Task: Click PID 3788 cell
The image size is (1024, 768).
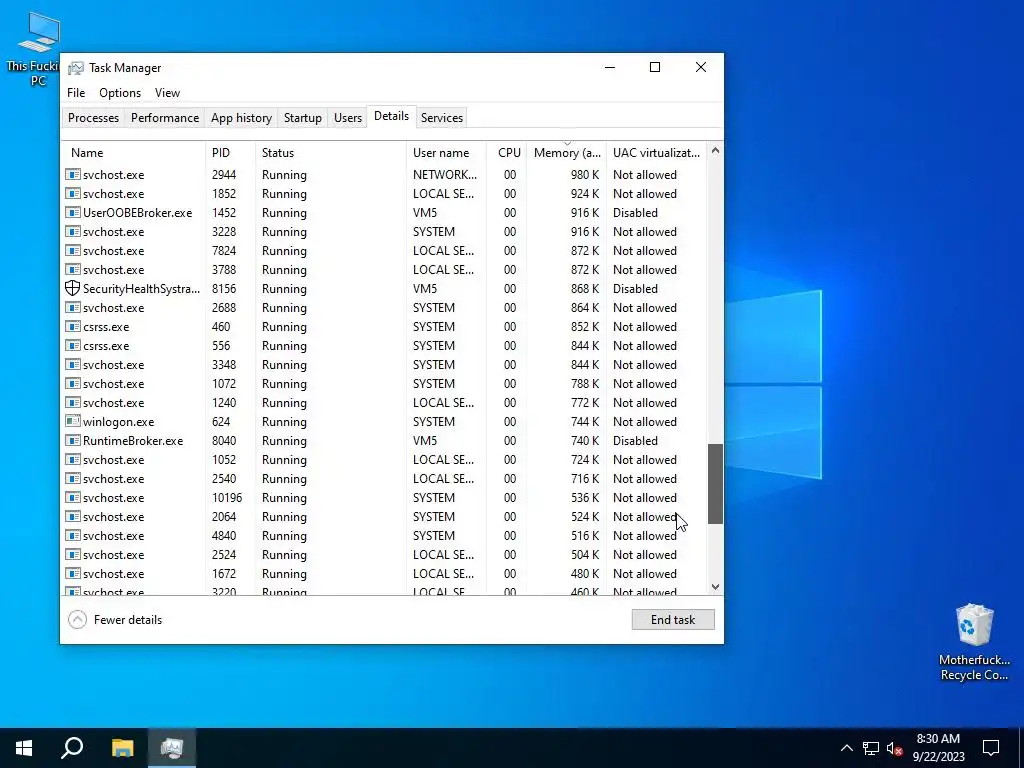Action: tap(224, 270)
